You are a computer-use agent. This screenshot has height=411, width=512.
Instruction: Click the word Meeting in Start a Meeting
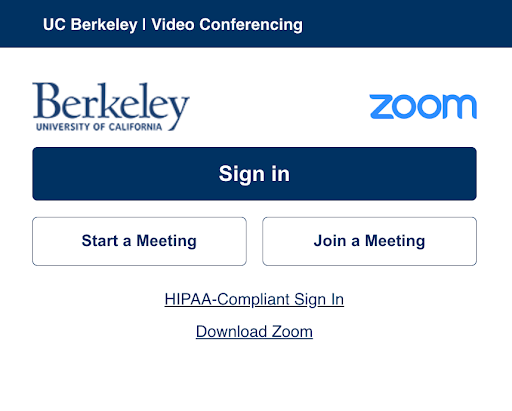click(x=166, y=241)
